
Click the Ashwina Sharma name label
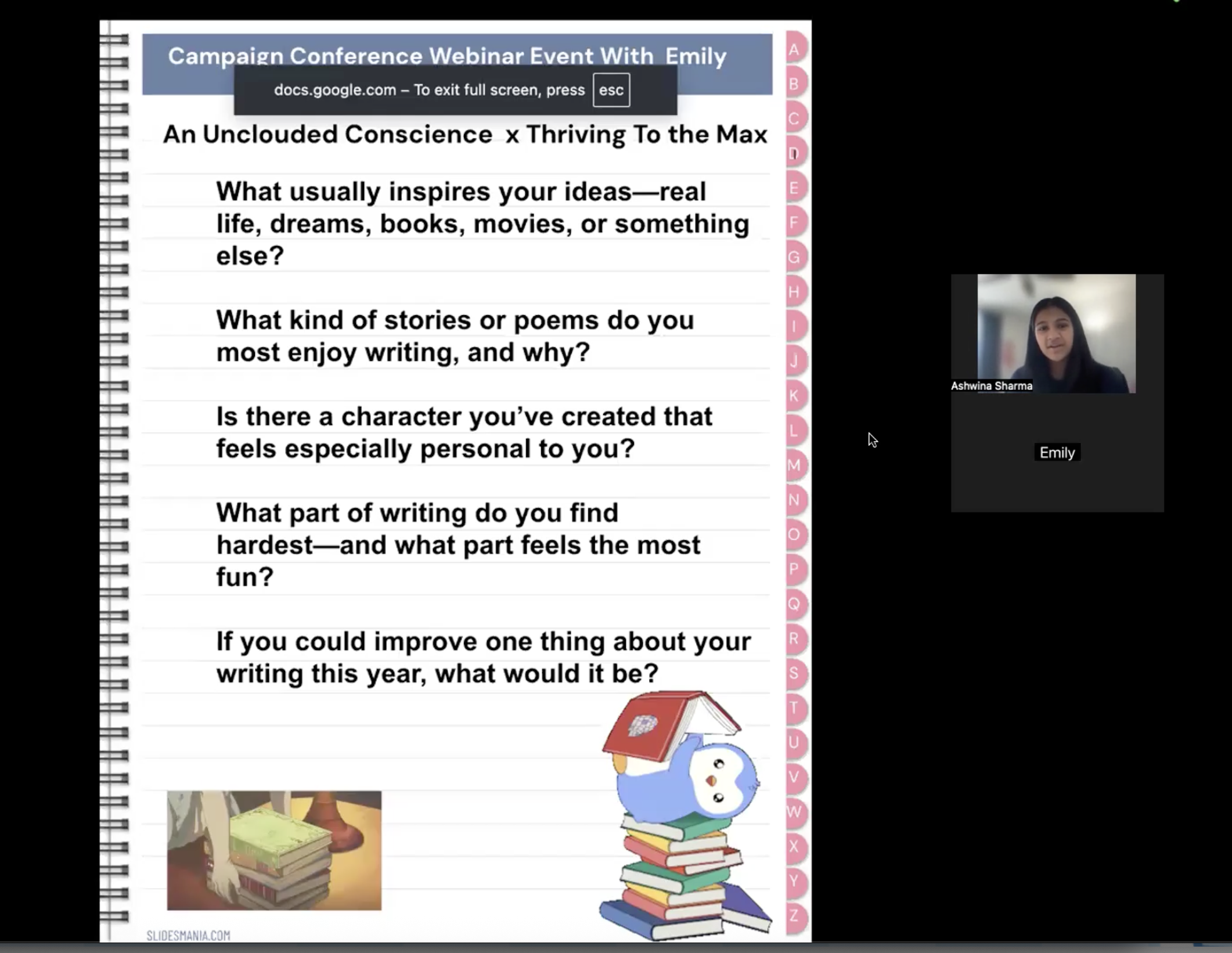tap(991, 386)
